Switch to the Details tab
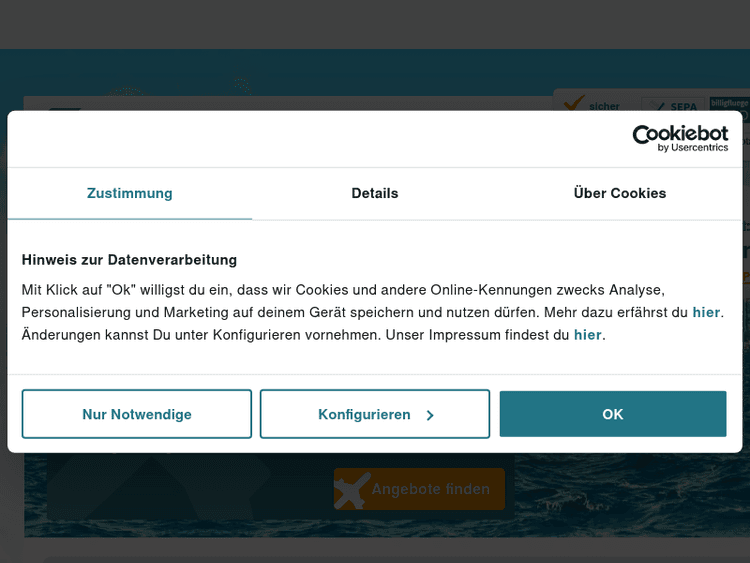 [x=375, y=193]
